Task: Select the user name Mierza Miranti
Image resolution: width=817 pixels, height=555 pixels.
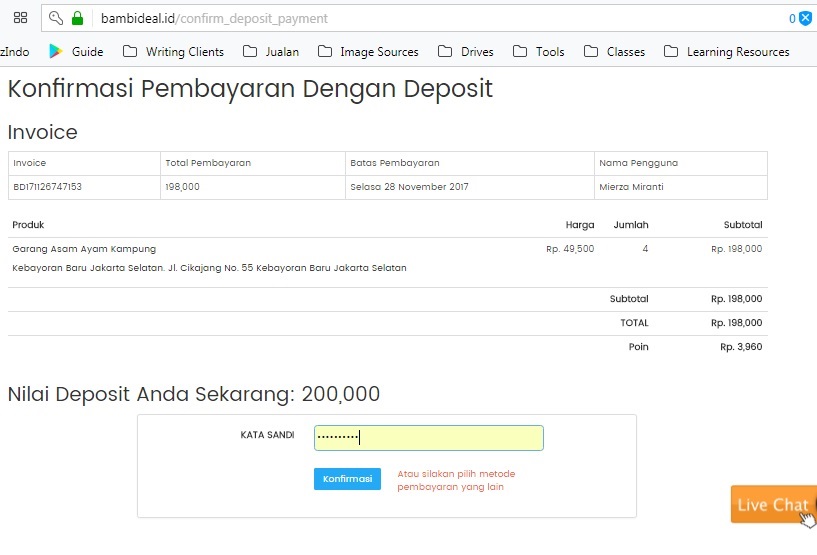Action: click(631, 187)
